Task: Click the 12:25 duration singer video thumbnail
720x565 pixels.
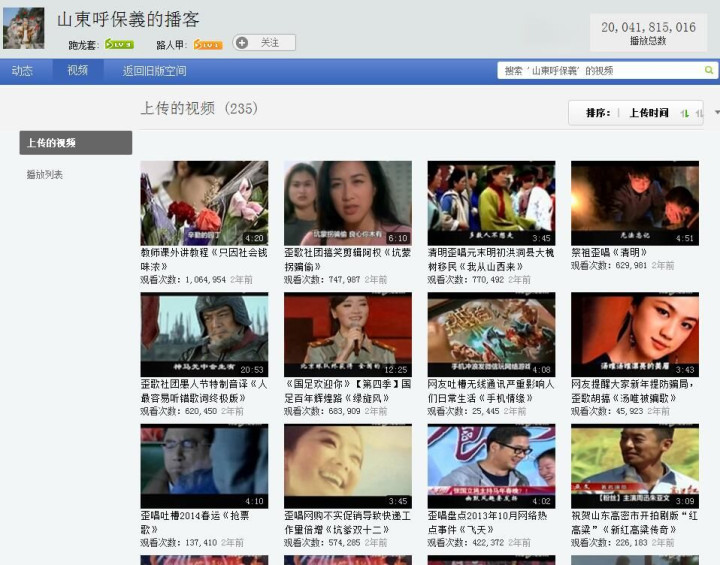Action: coord(347,335)
